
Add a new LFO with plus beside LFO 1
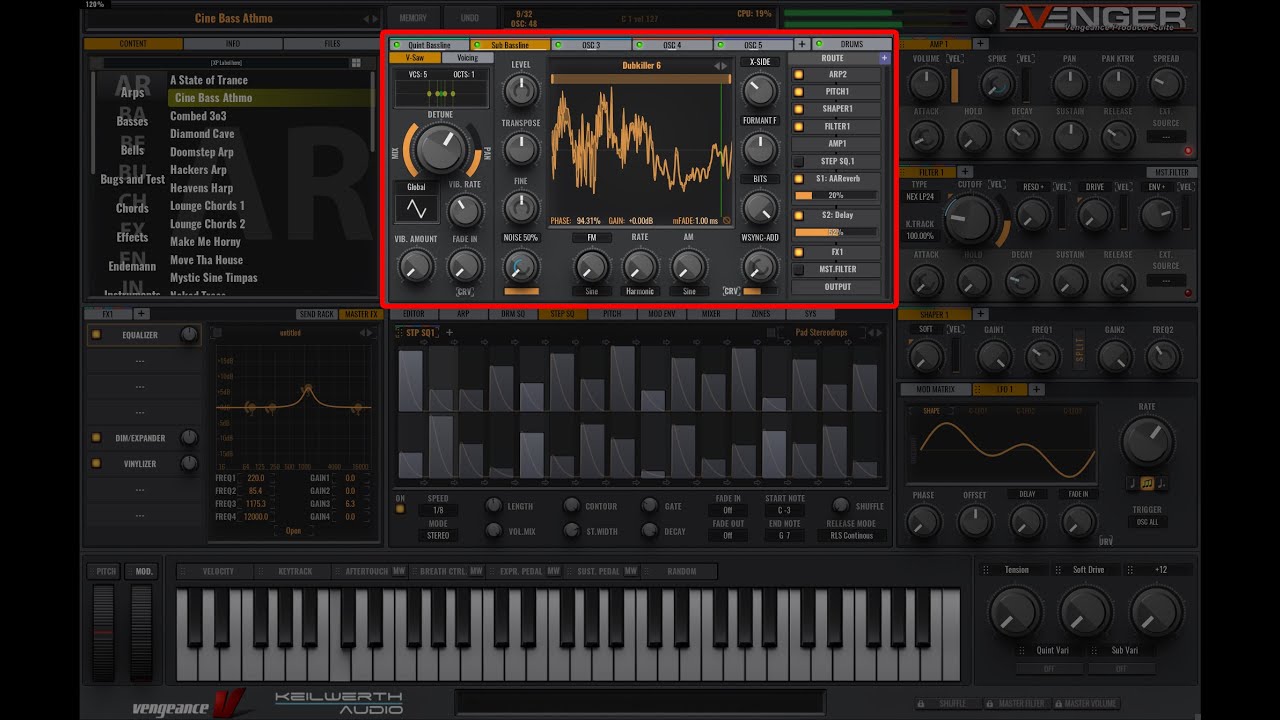1037,389
